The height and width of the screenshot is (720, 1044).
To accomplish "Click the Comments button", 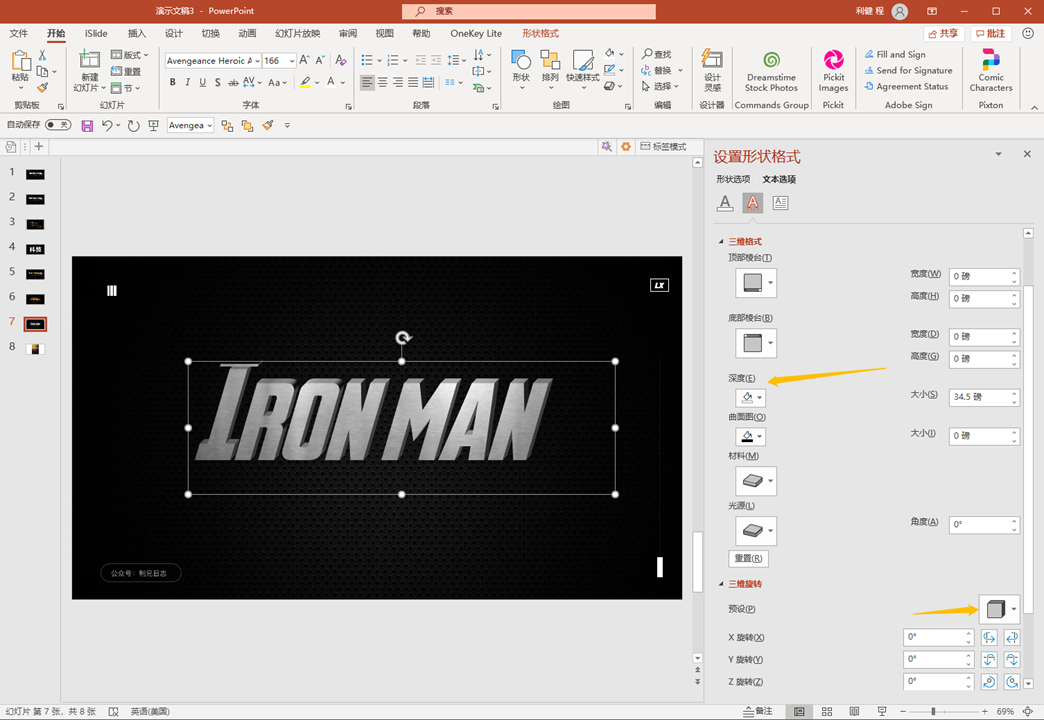I will [990, 33].
